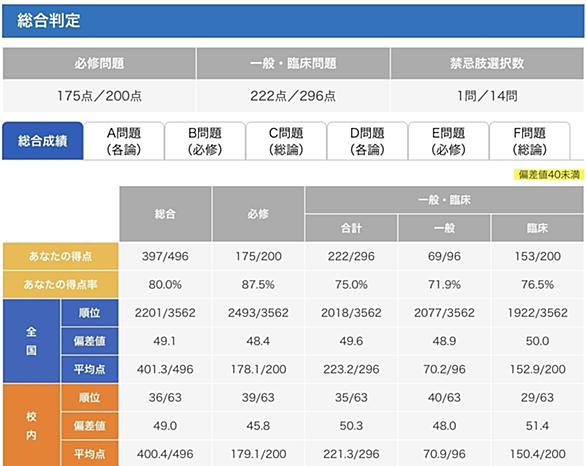Select the 401.3/496 average cell
The width and height of the screenshot is (586, 466).
coord(165,370)
